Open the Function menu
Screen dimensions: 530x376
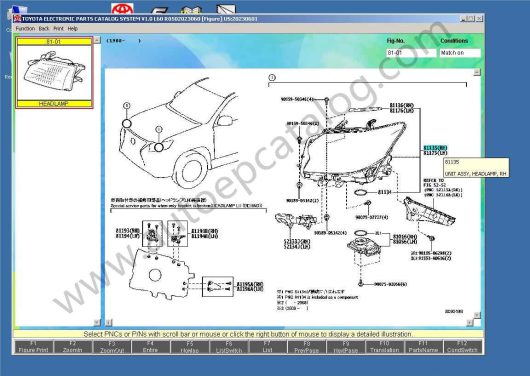[25, 29]
